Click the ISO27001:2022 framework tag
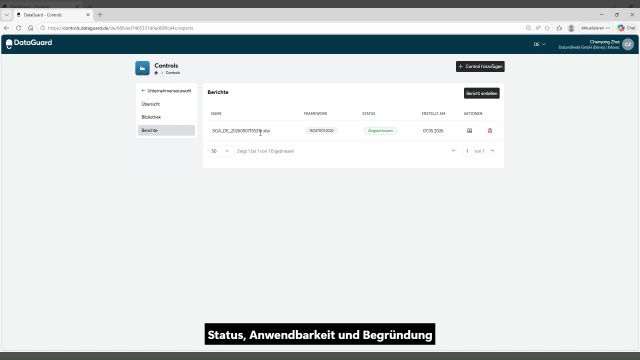Screen dimensions: 640x360 [x=321, y=131]
